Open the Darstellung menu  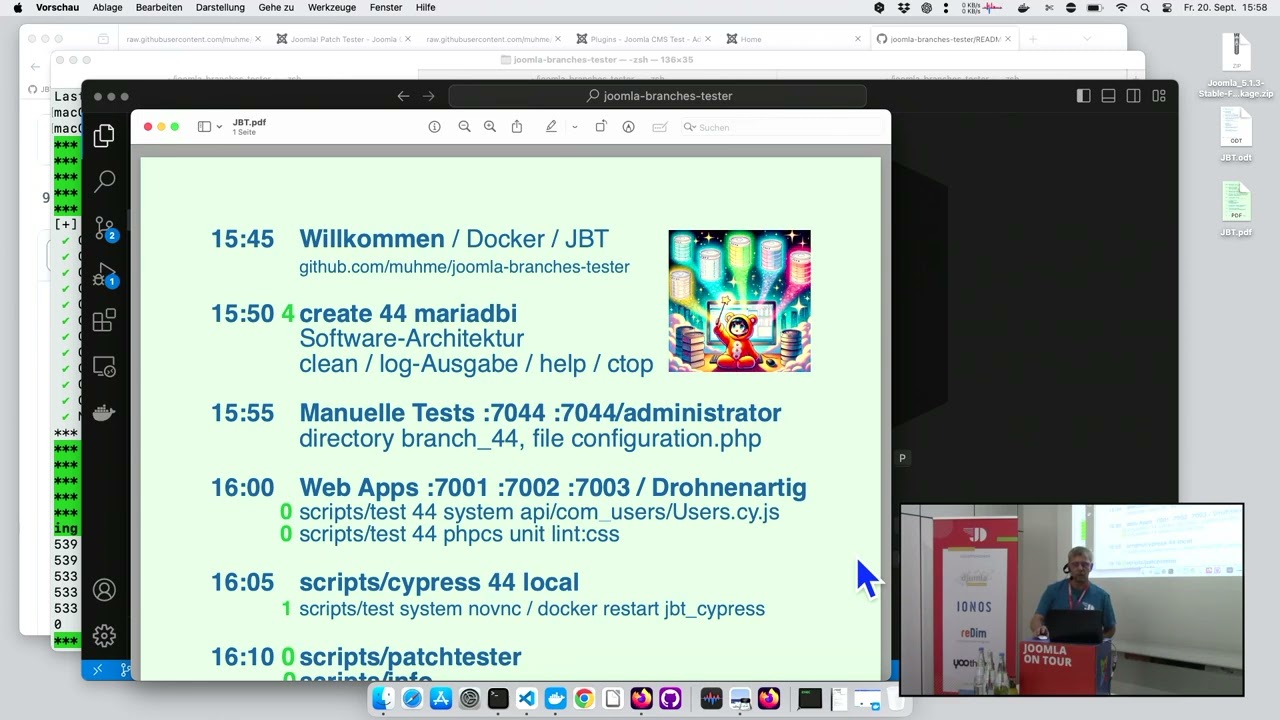point(220,7)
